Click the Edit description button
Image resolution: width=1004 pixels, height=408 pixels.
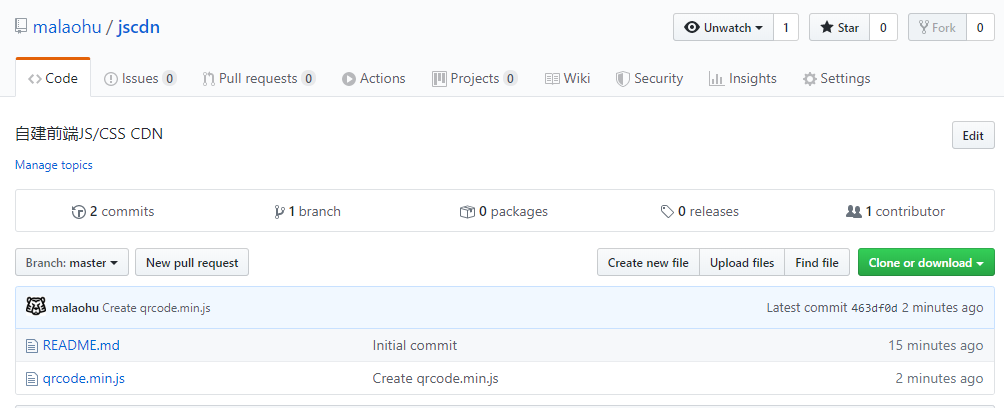tap(972, 136)
